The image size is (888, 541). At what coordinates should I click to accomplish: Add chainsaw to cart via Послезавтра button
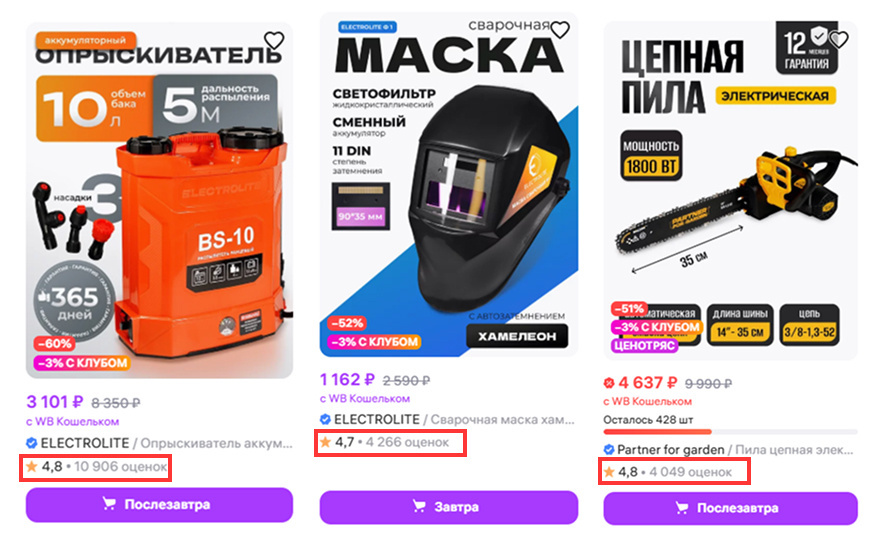pos(731,508)
